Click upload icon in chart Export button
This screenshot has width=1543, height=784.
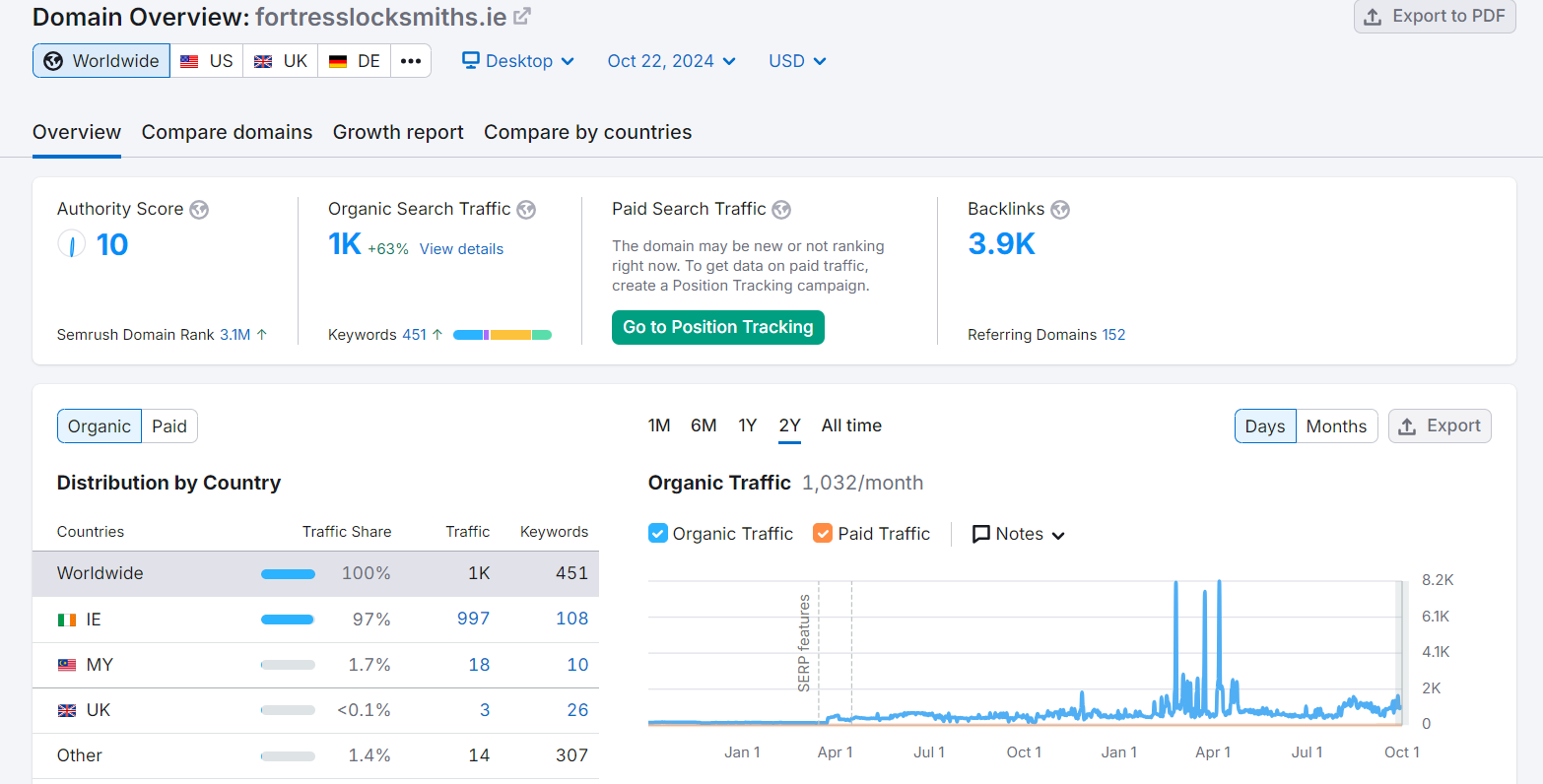pos(1407,426)
